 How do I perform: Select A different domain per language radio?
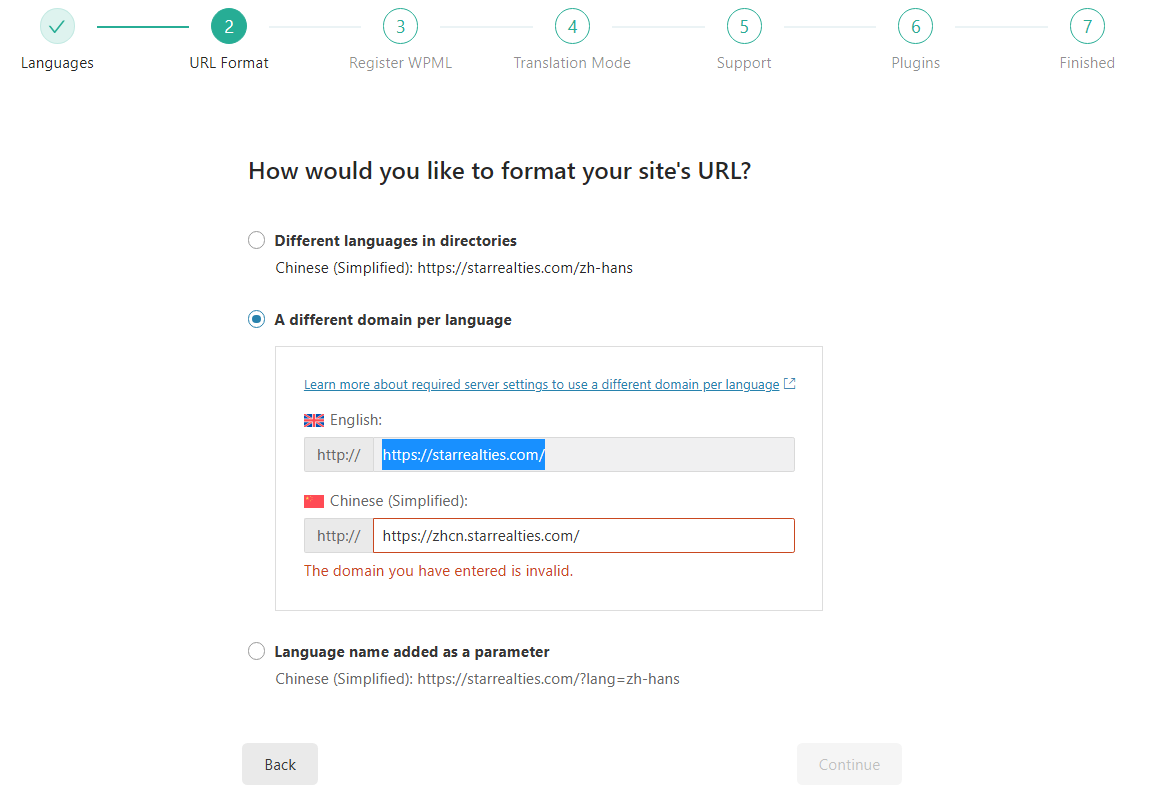click(256, 319)
